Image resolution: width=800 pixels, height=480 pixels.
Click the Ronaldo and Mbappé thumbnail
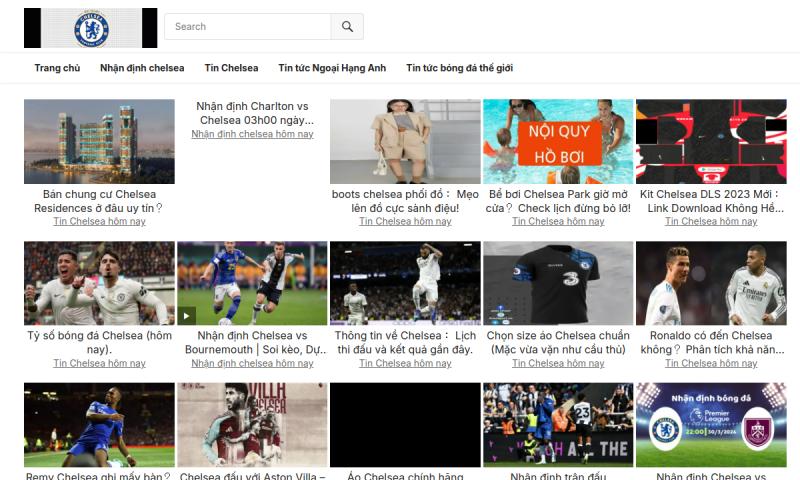[x=711, y=283]
